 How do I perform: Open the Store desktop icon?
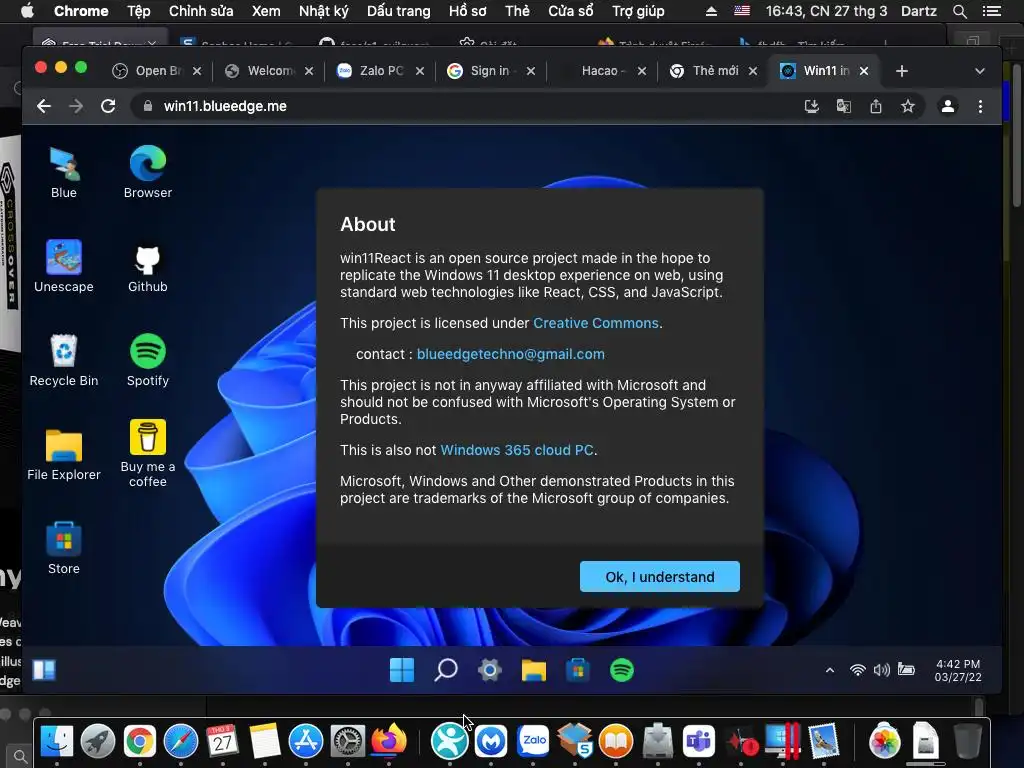coord(64,549)
